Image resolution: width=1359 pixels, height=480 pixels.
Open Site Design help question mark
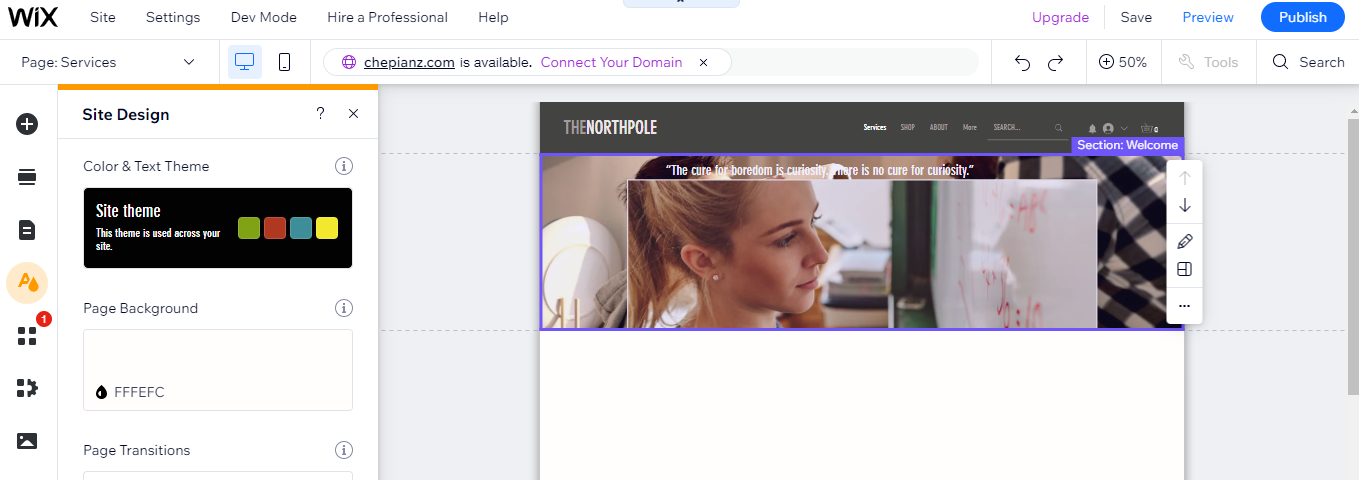320,114
